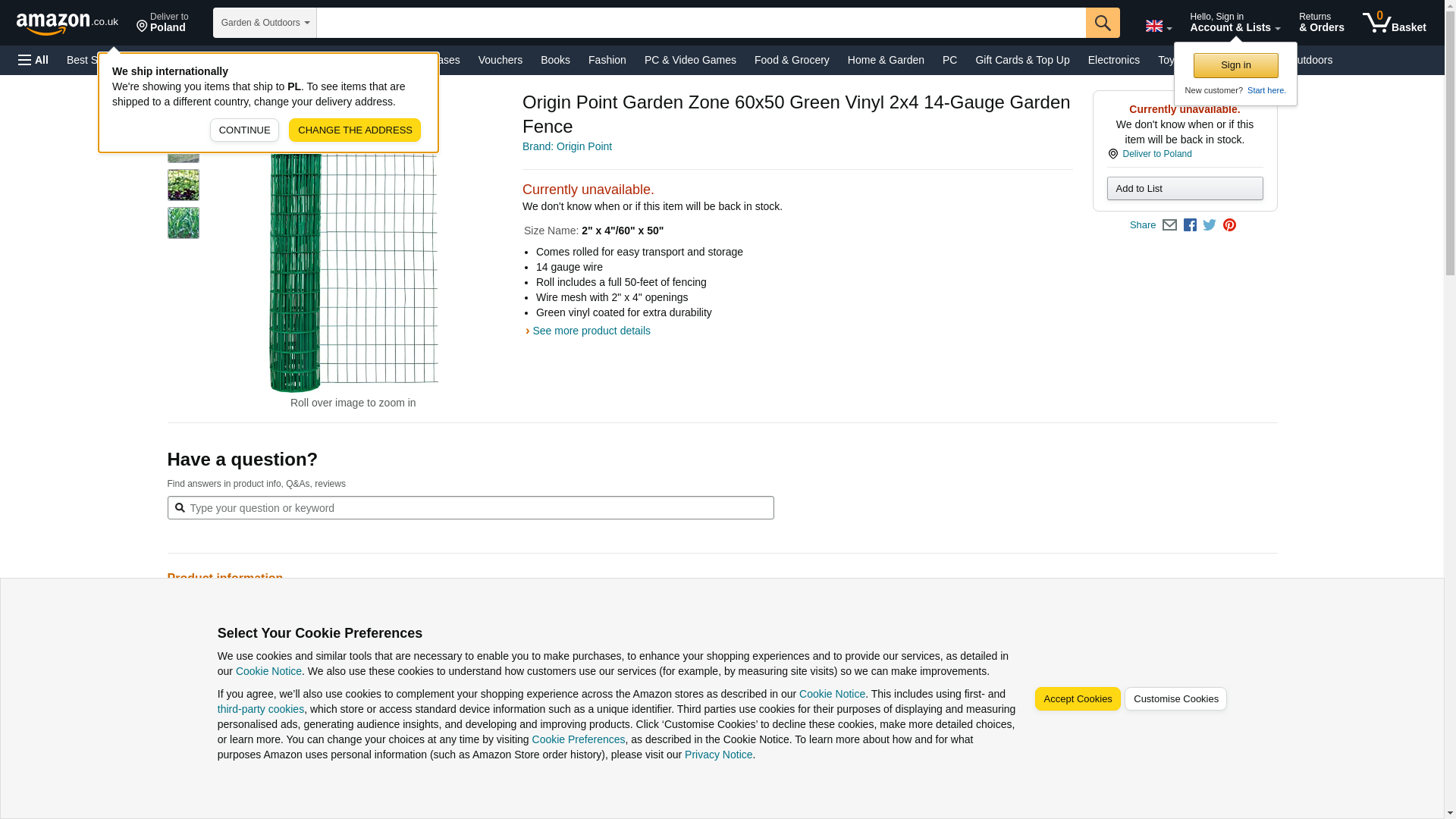Open the All hamburger menu
The image size is (1456, 819).
(33, 60)
